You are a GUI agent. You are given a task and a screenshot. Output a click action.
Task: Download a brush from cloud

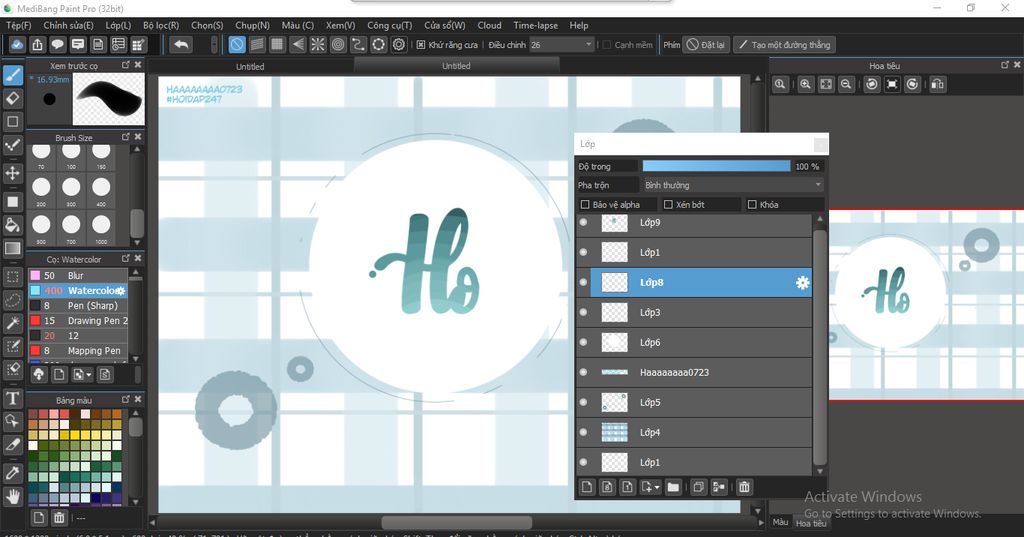(x=39, y=374)
